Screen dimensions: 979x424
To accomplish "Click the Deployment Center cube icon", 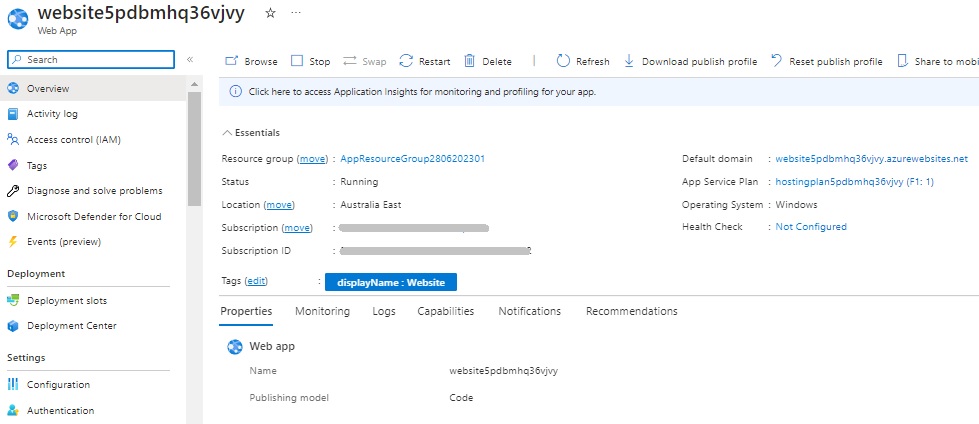I will [13, 325].
